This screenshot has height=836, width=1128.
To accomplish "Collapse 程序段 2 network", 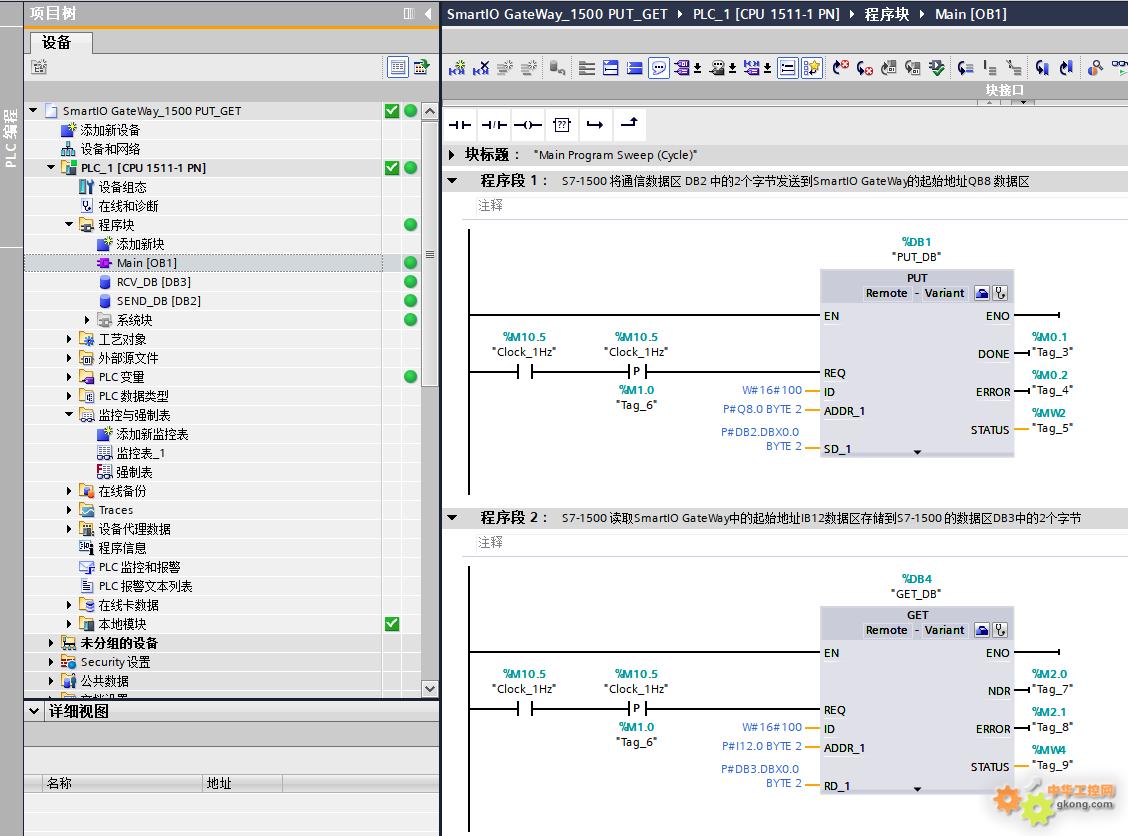I will 452,517.
